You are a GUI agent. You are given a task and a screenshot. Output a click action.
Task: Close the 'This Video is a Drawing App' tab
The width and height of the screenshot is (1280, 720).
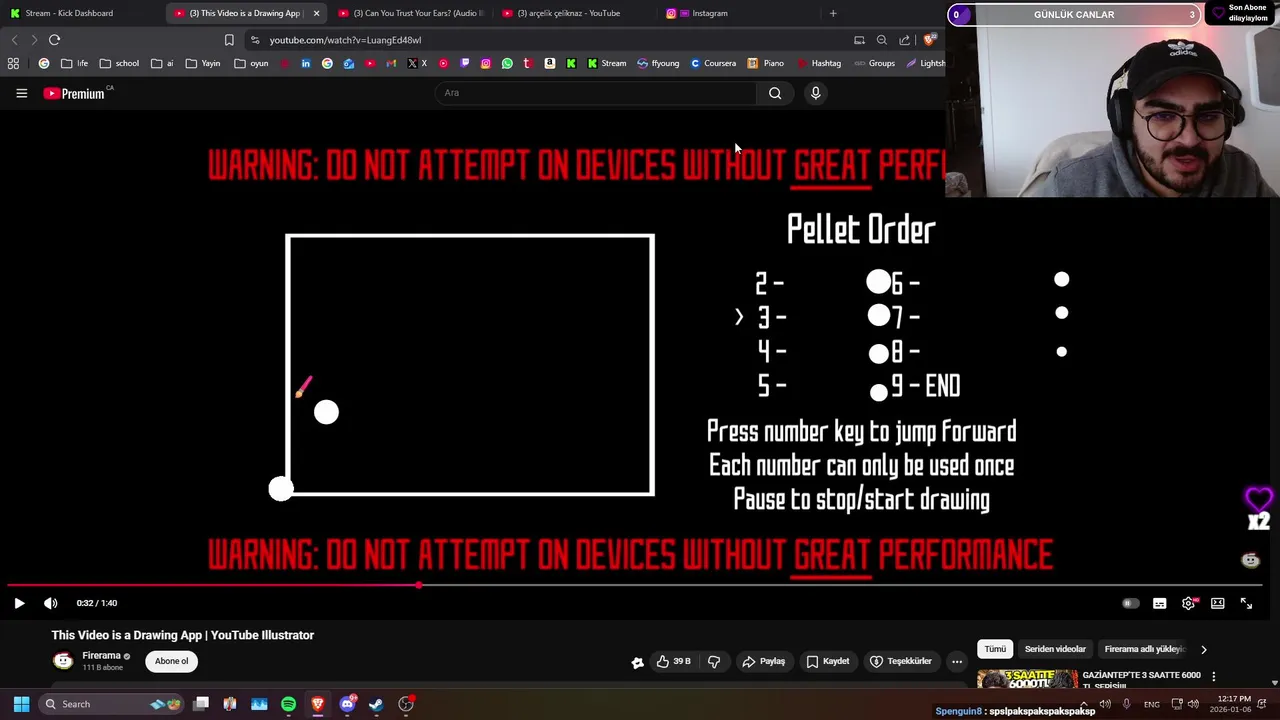coord(316,13)
